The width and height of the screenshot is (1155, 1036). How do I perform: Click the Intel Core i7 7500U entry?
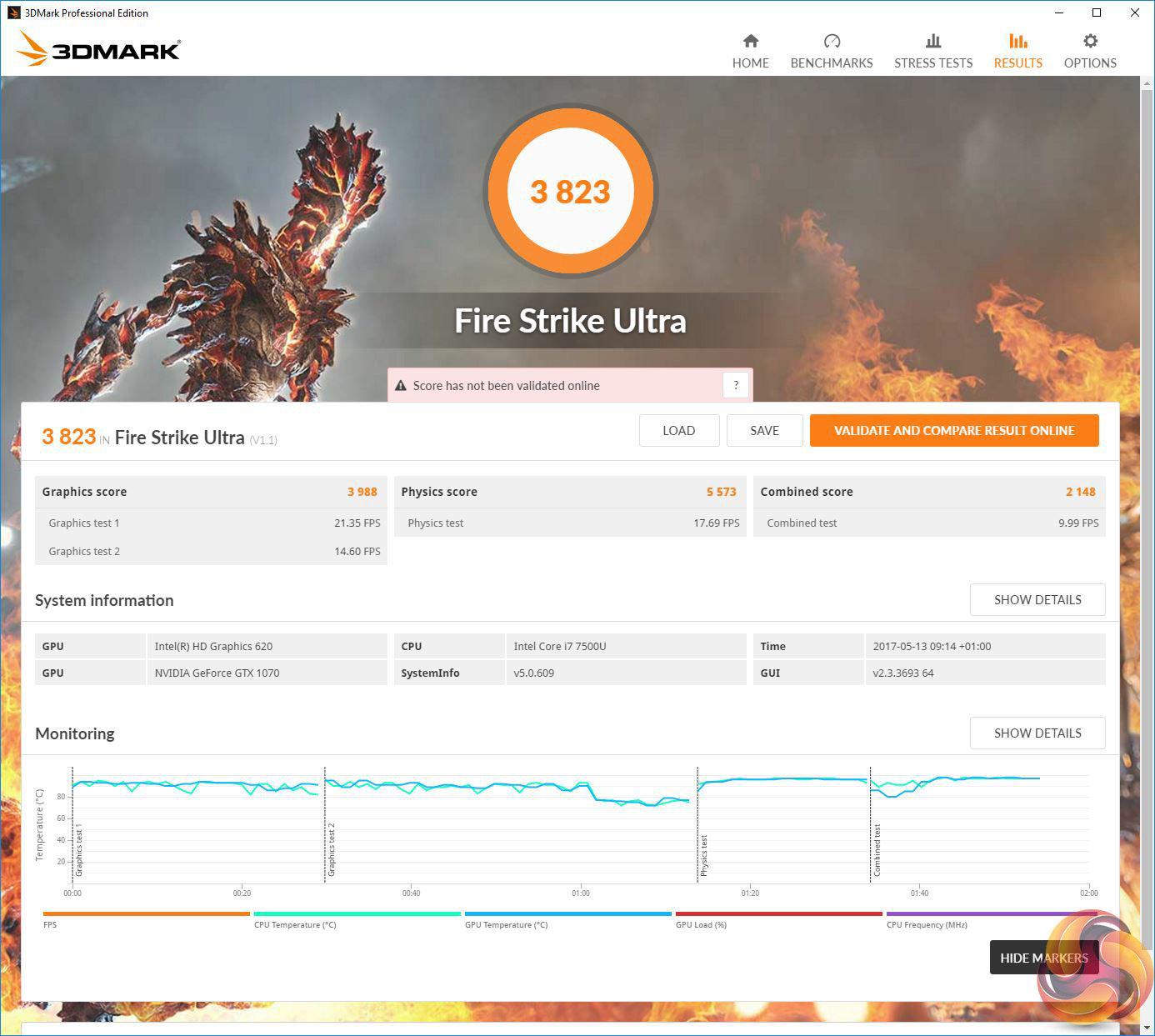(x=560, y=647)
